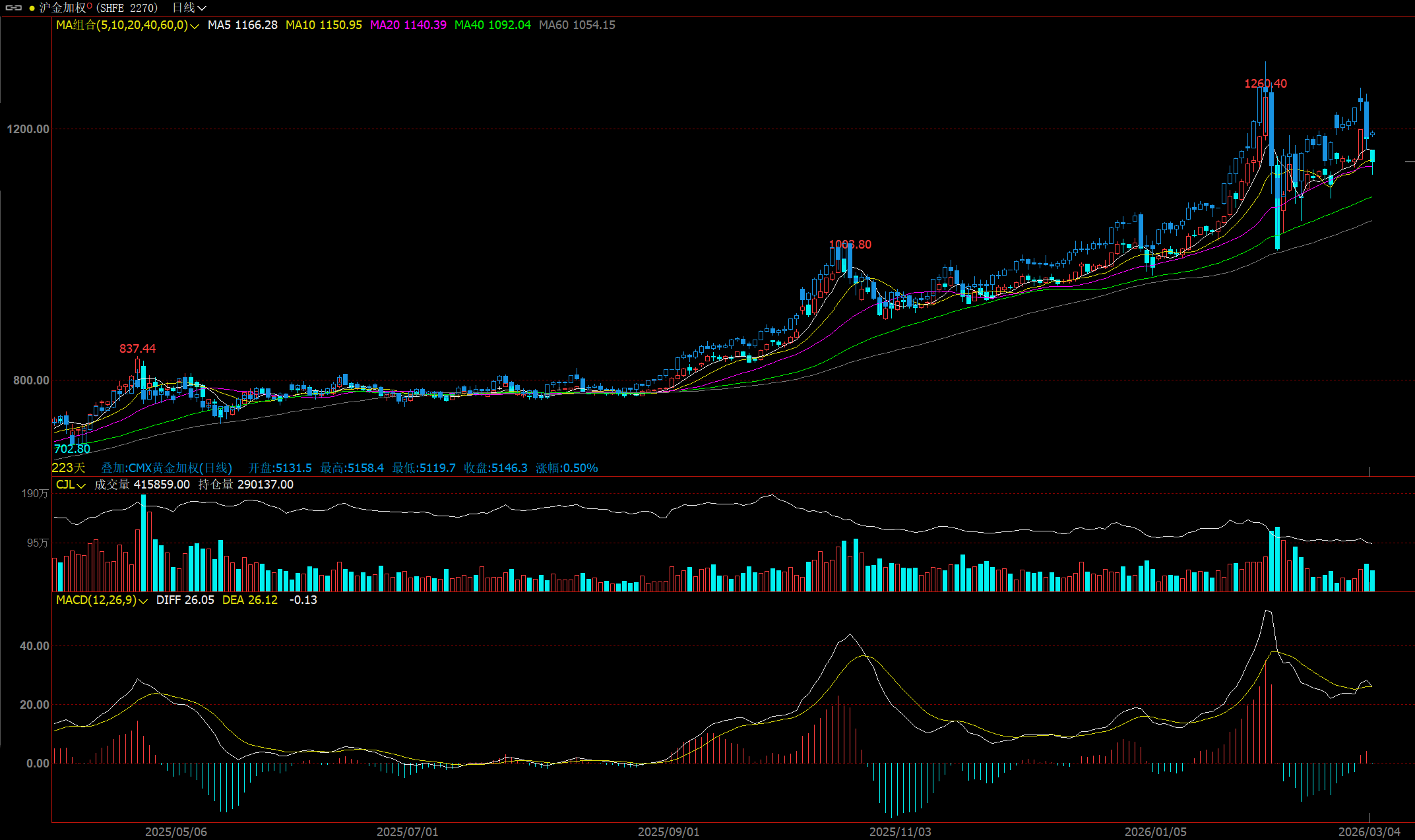Click the chain link icon at top-left

[x=14, y=8]
